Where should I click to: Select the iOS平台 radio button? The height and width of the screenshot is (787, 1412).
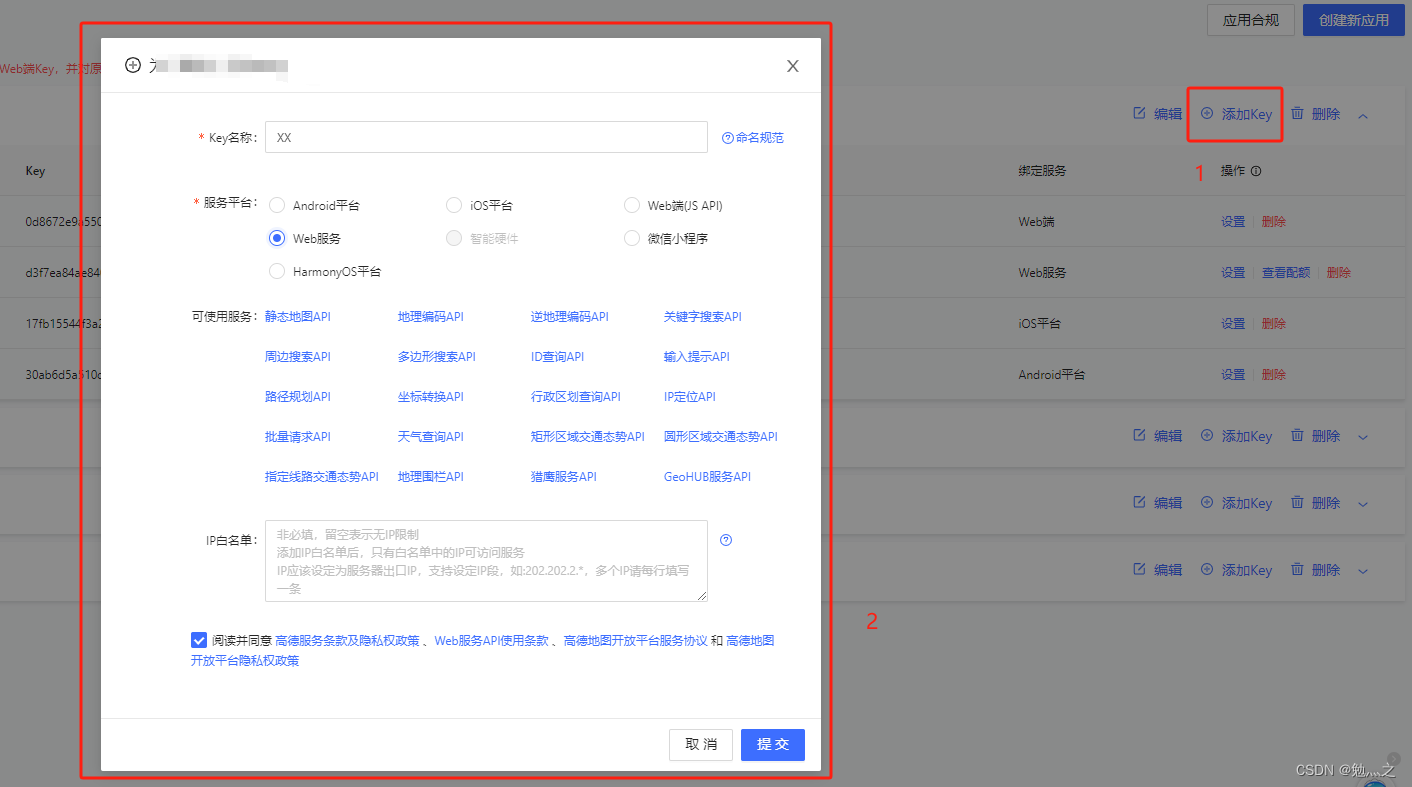click(x=454, y=205)
